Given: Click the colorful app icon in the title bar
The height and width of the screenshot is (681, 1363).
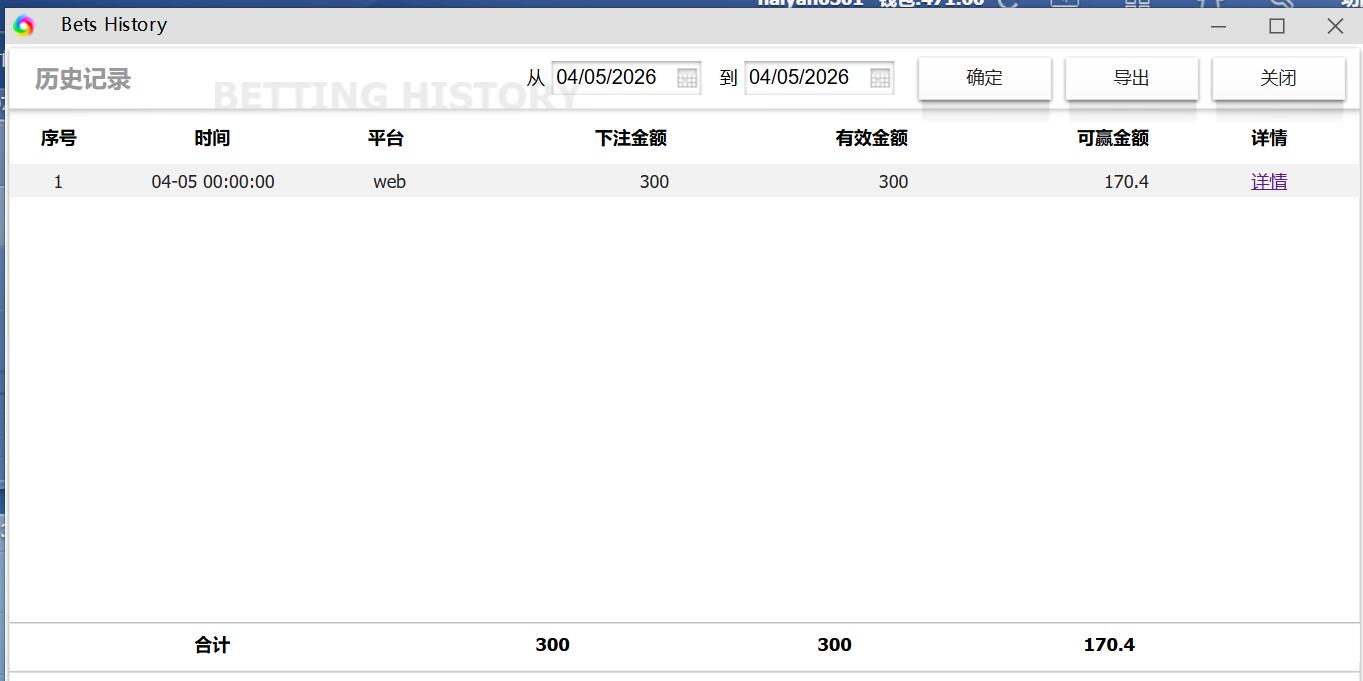Looking at the screenshot, I should (x=24, y=25).
